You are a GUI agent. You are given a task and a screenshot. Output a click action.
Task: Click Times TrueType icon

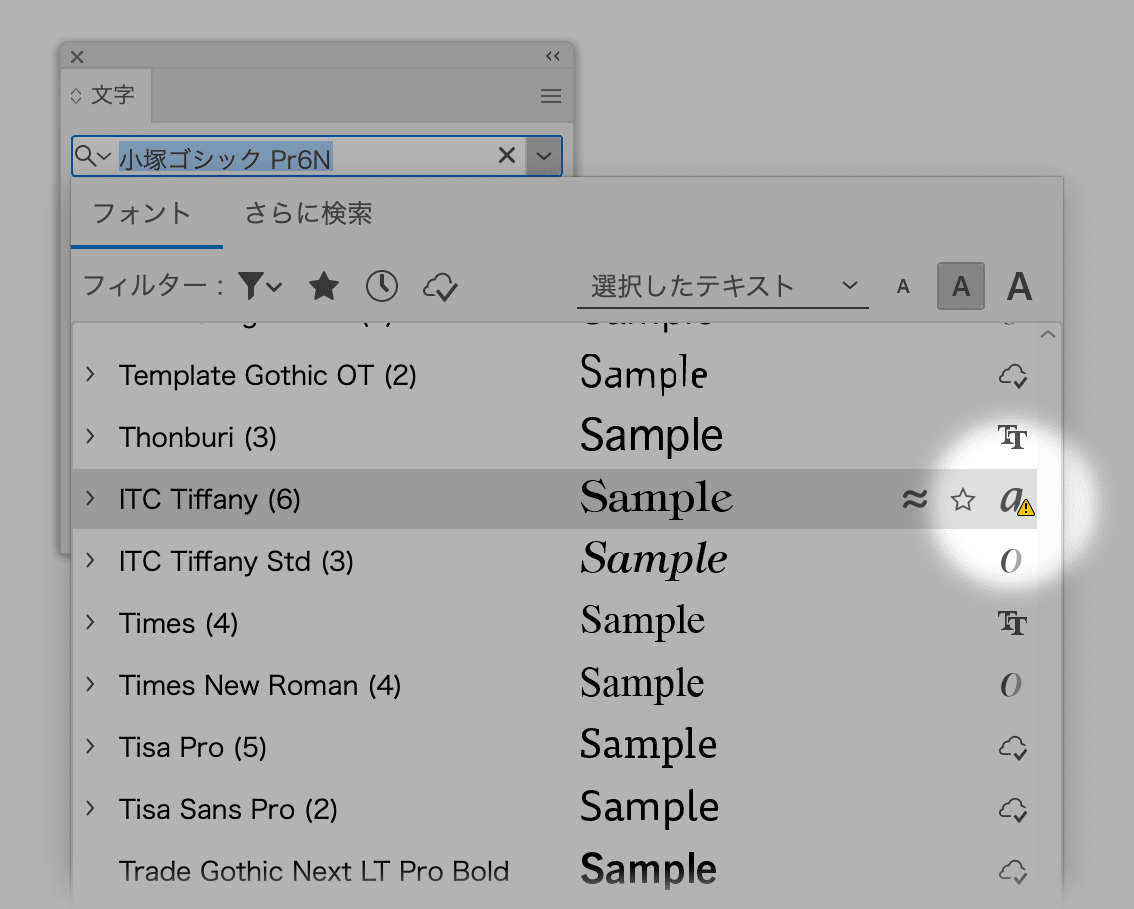point(1012,623)
